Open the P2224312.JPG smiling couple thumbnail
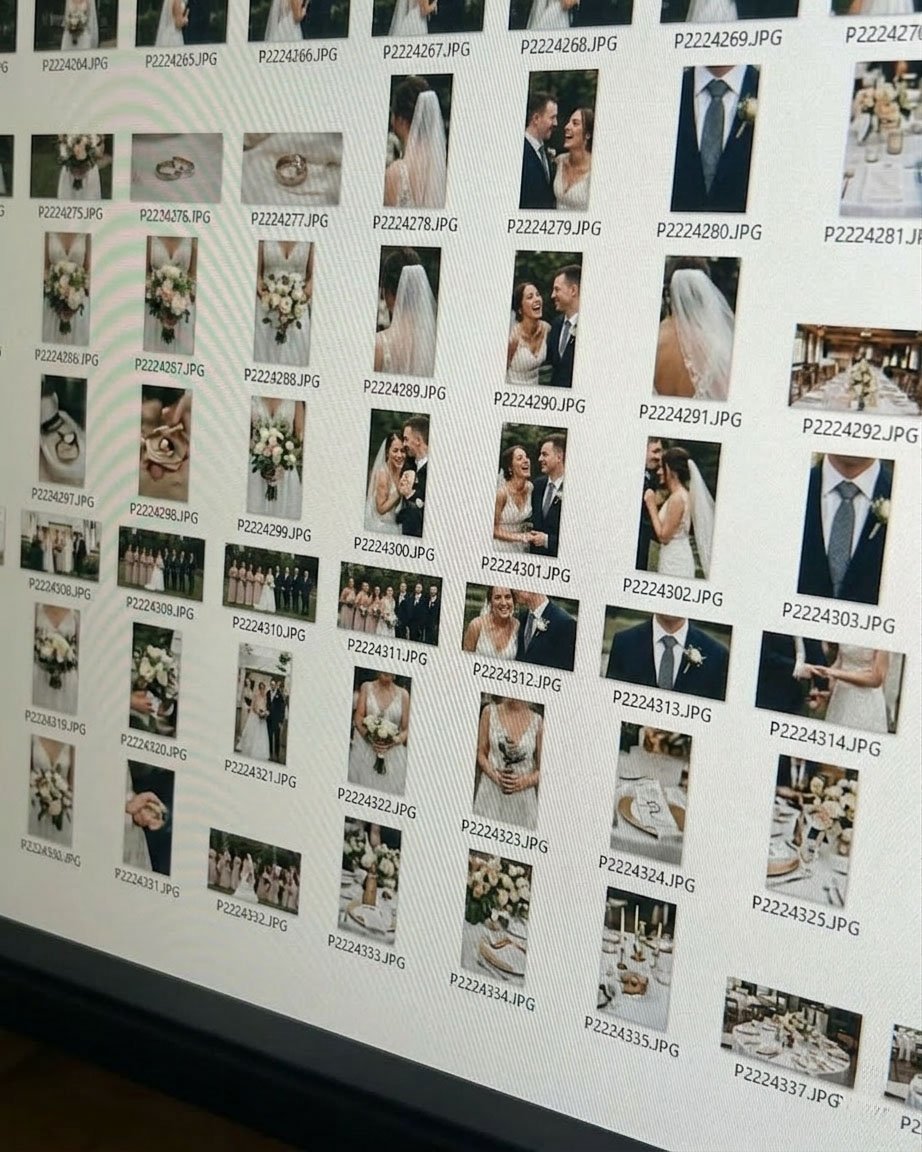 pos(520,627)
